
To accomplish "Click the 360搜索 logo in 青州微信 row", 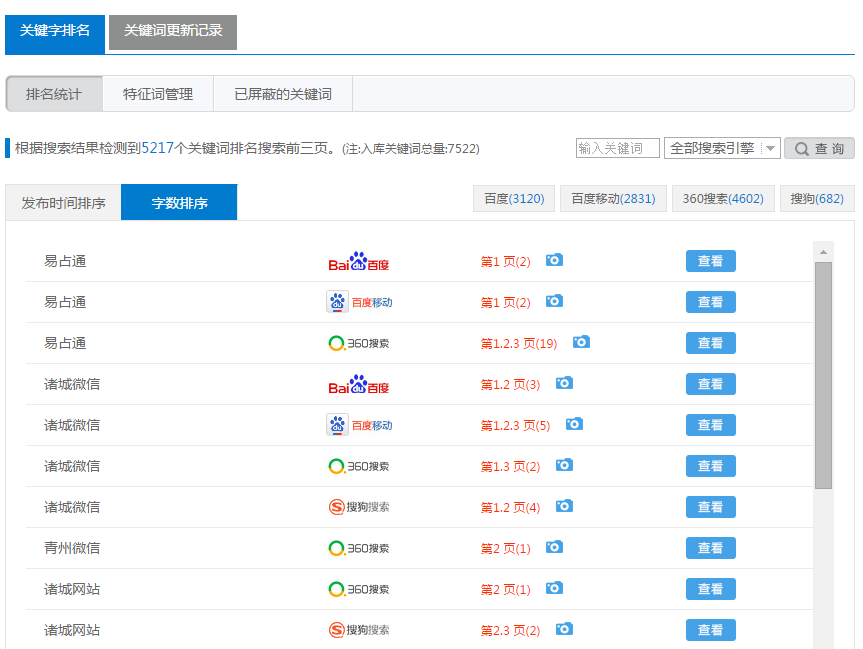I will click(358, 548).
